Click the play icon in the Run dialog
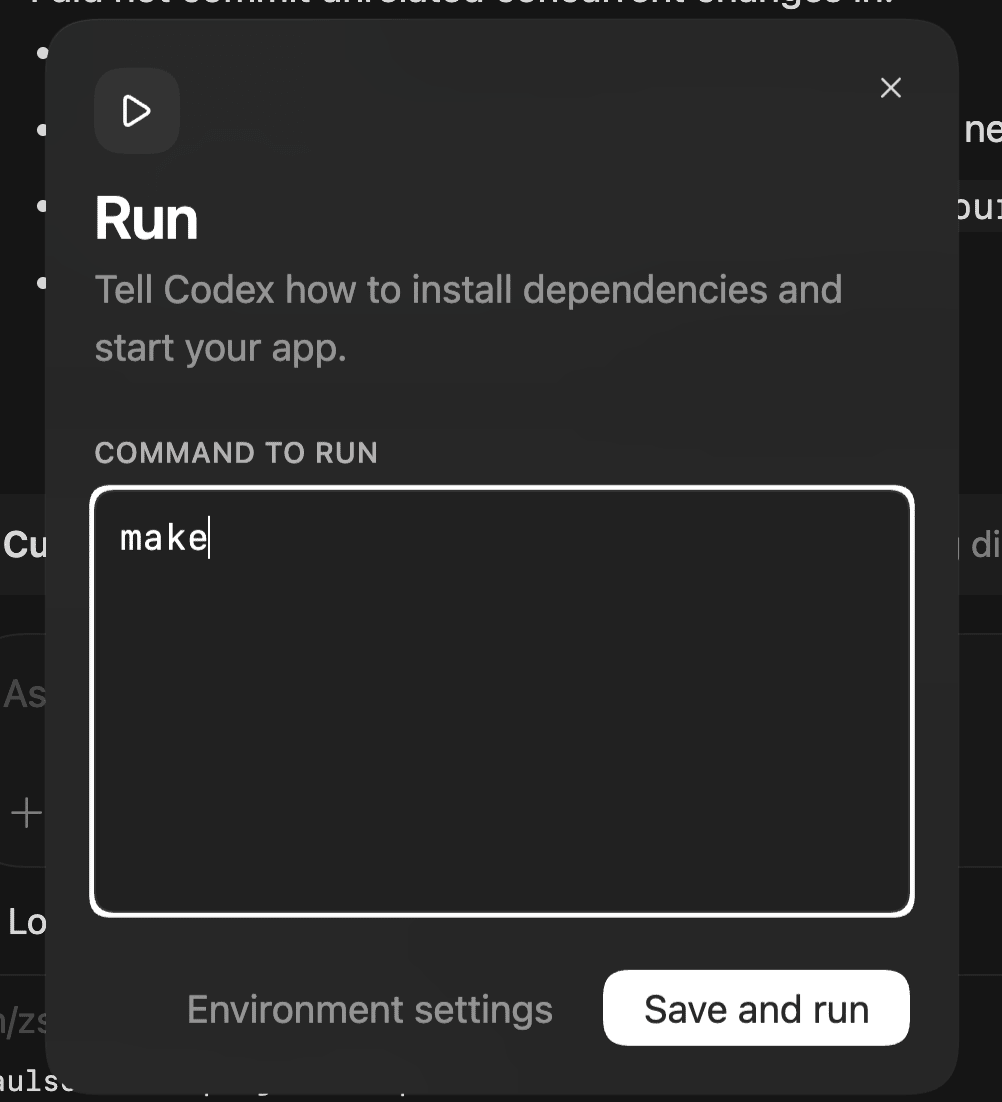 tap(137, 111)
